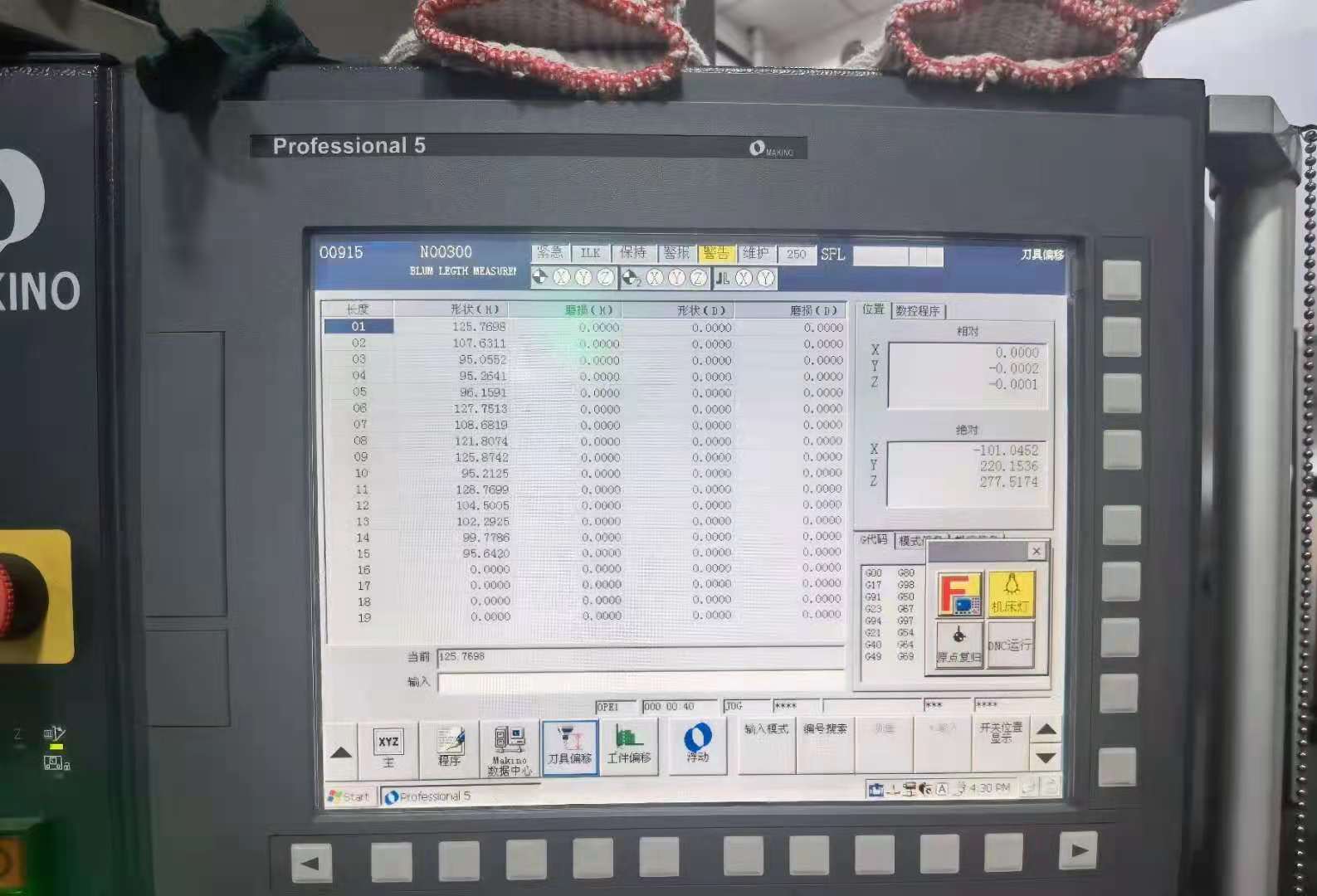The height and width of the screenshot is (896, 1317).
Task: Select the 刀具偏移 tool offset icon
Action: click(x=569, y=747)
